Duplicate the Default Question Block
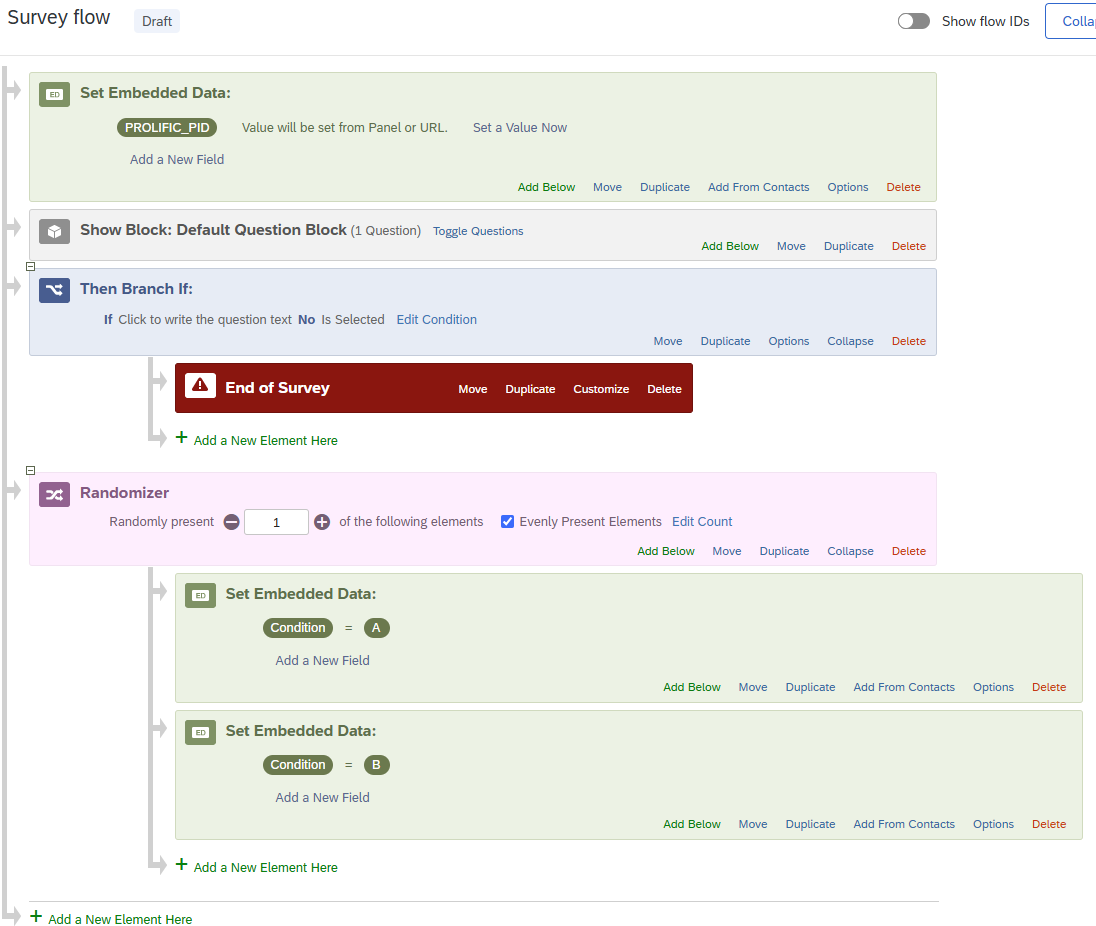The width and height of the screenshot is (1096, 926). [849, 246]
